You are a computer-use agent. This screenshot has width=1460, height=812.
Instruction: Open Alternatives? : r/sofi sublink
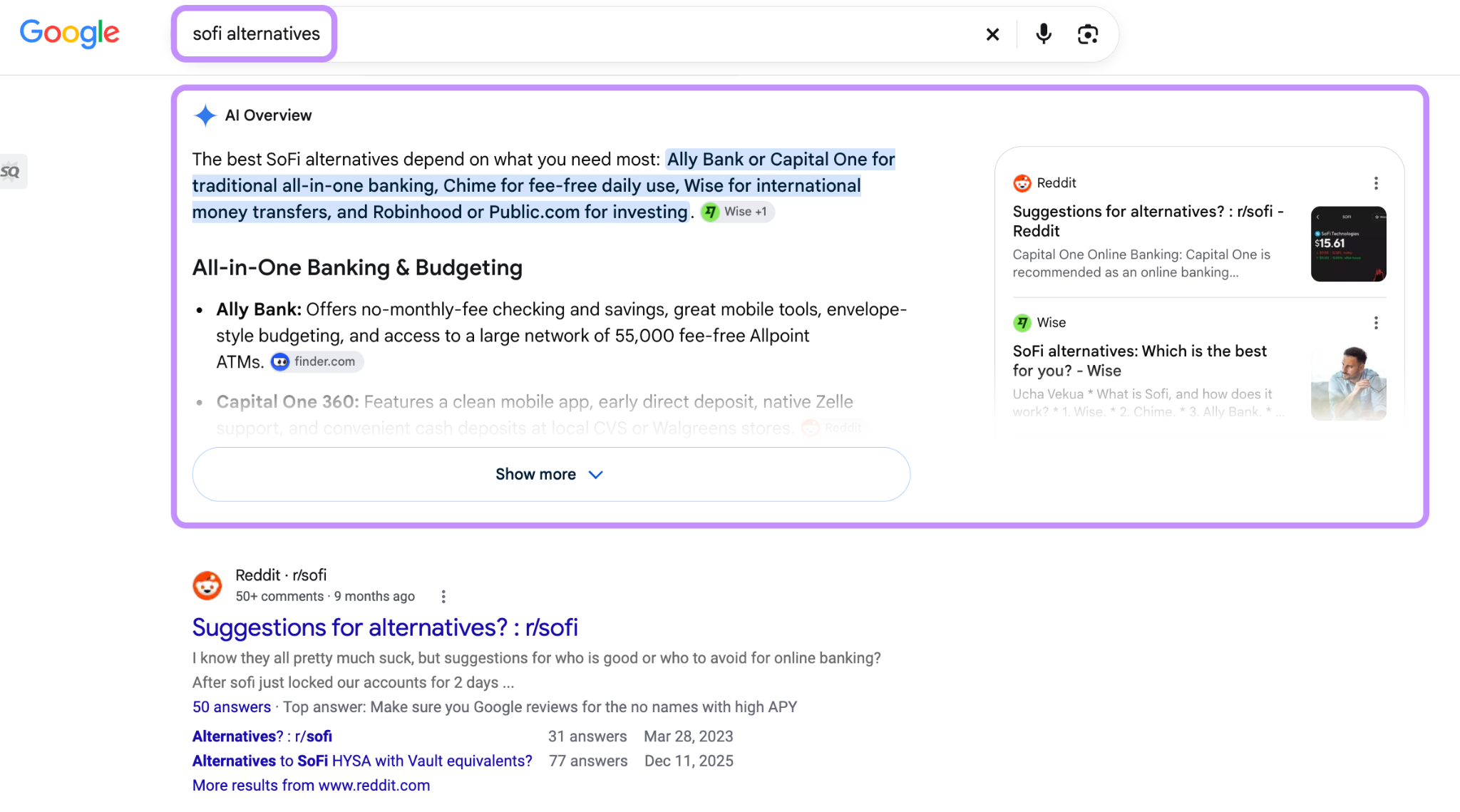click(262, 736)
